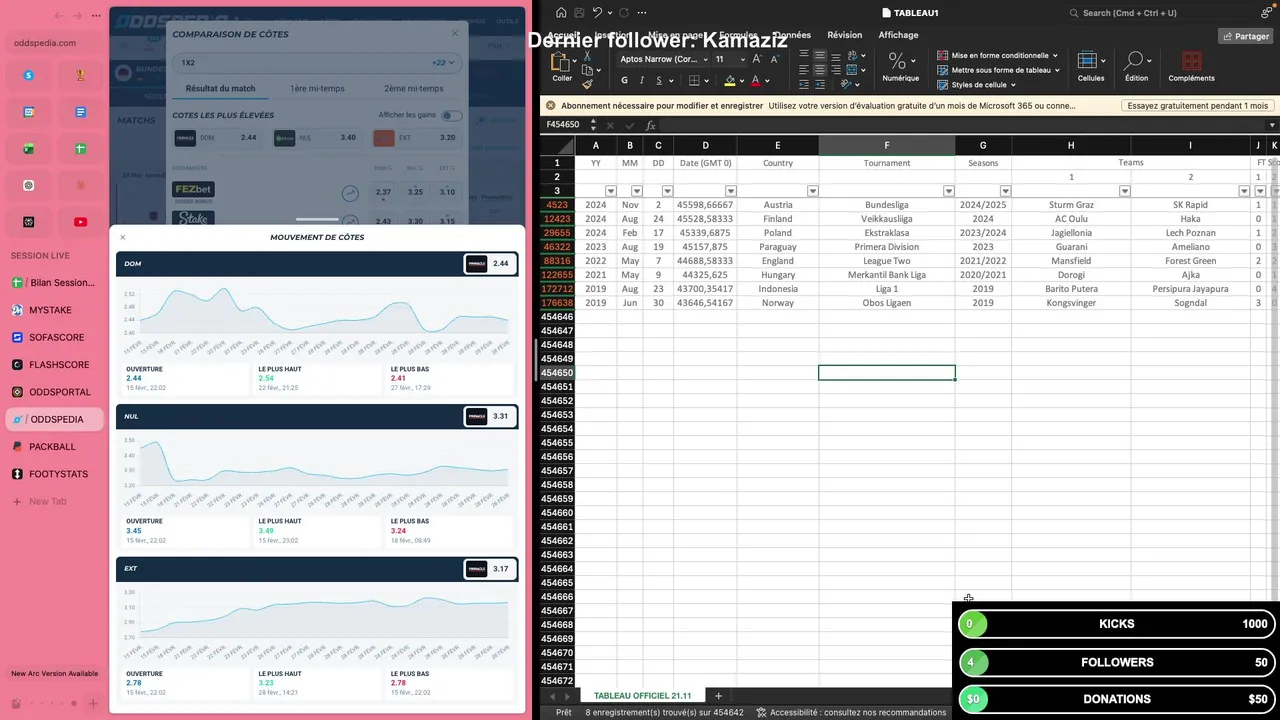Screen dimensions: 1280x720
Task: Click the Coller paste icon
Action: coord(562,64)
